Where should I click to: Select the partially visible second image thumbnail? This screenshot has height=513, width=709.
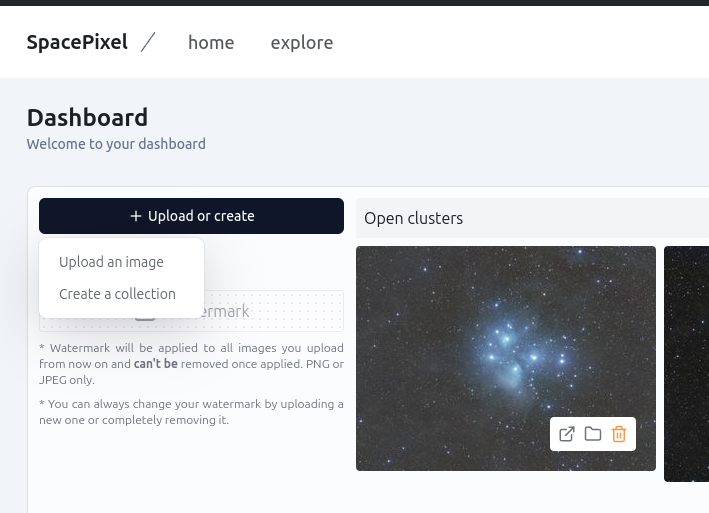click(x=687, y=360)
